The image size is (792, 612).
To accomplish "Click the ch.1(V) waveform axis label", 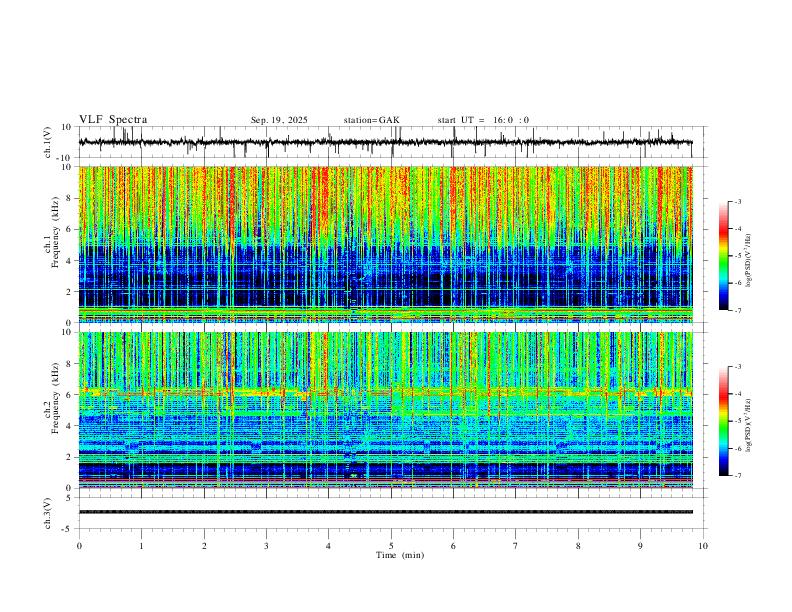I will [48, 142].
